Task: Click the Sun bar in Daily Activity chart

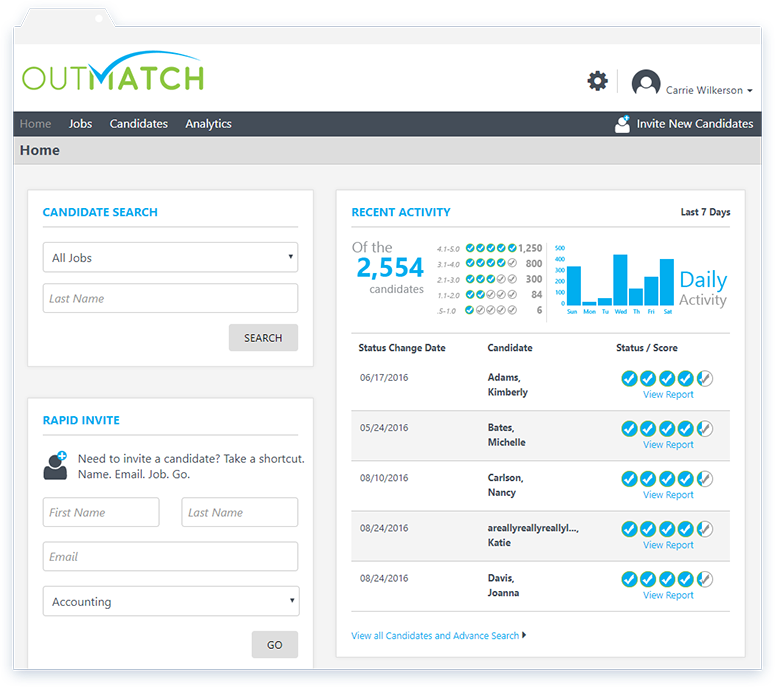Action: 574,286
